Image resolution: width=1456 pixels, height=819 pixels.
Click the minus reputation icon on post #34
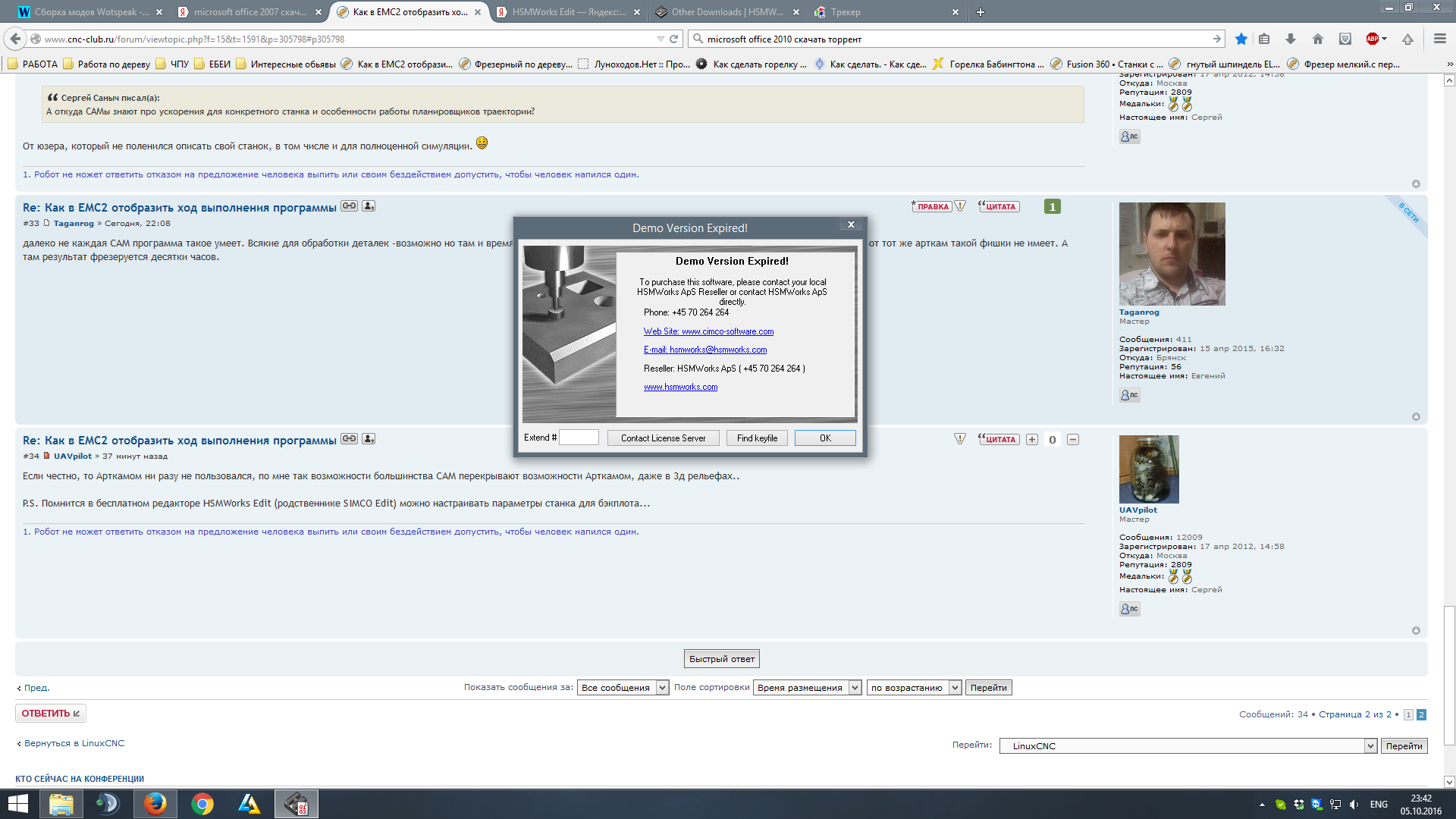[1073, 440]
